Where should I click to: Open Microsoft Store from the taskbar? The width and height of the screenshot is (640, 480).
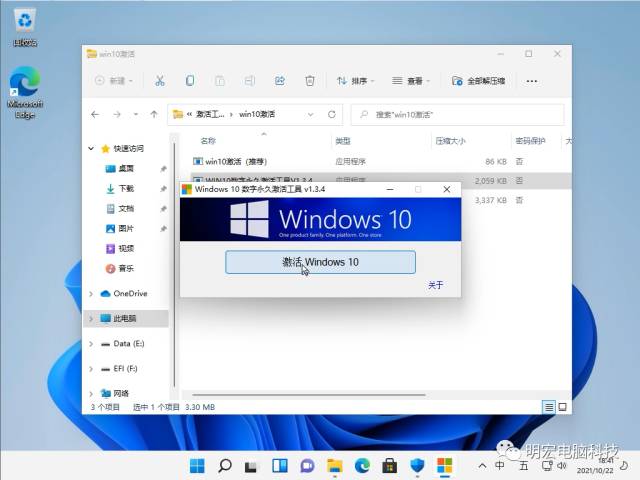[389, 465]
